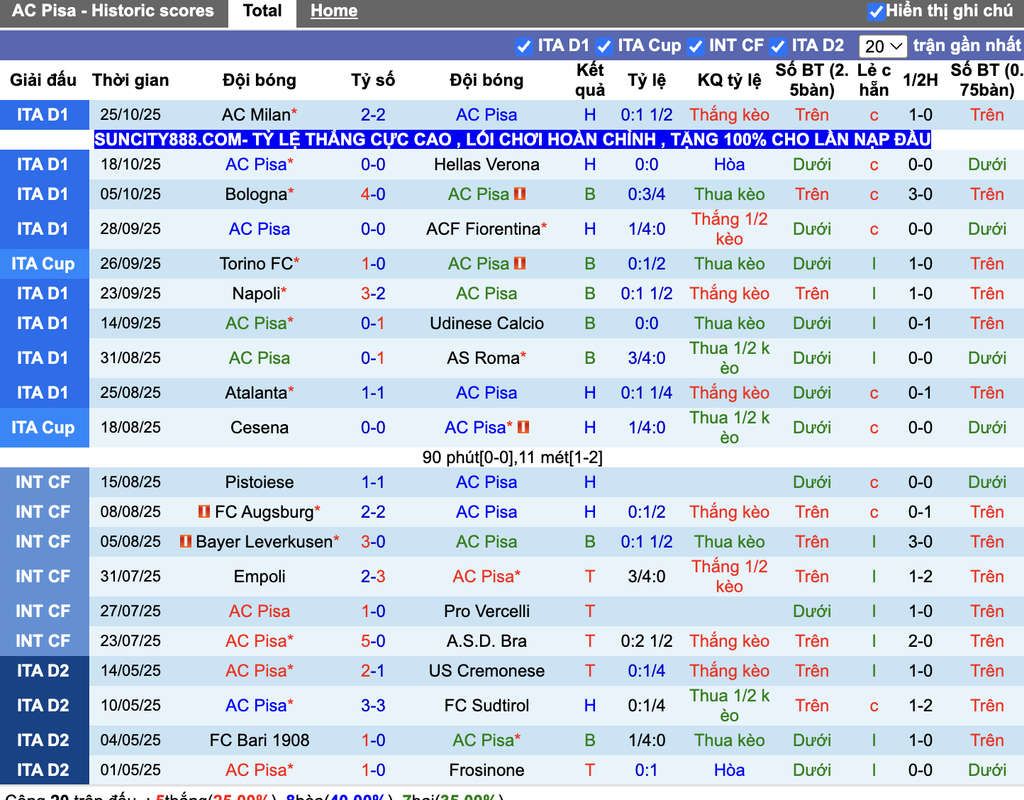Viewport: 1024px width, 800px height.
Task: Click the 4-0 score of Bologna match
Action: [x=373, y=194]
